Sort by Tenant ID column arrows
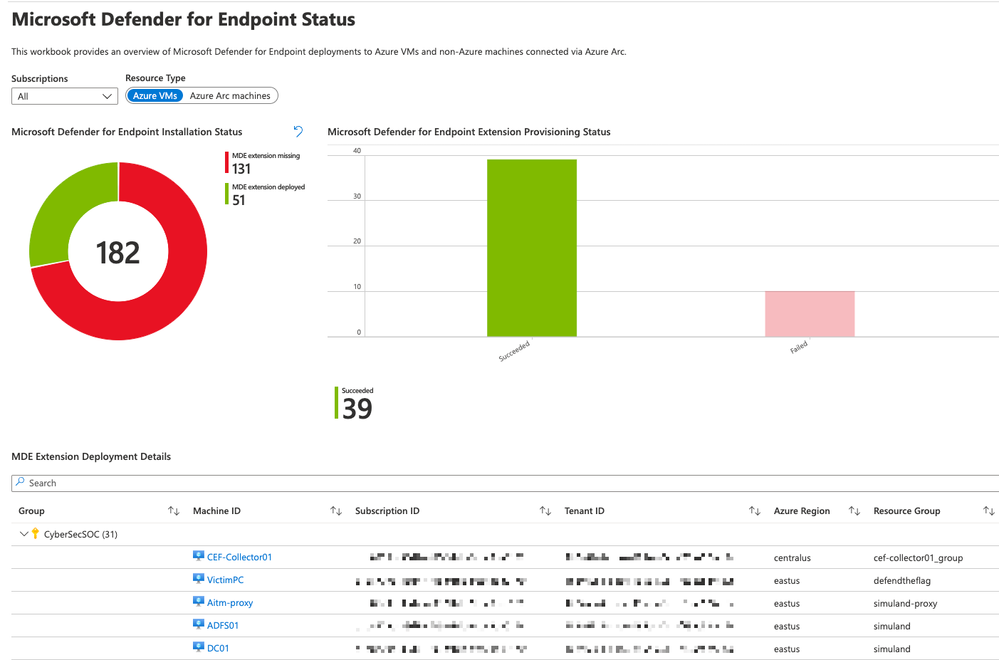Viewport: 999px width, 660px height. click(x=754, y=511)
